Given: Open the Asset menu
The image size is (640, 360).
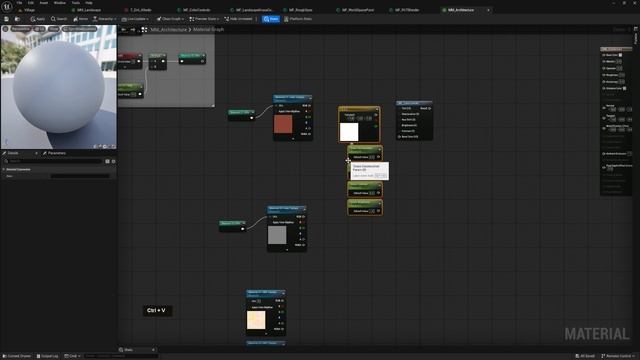Looking at the screenshot, I should coord(44,3).
